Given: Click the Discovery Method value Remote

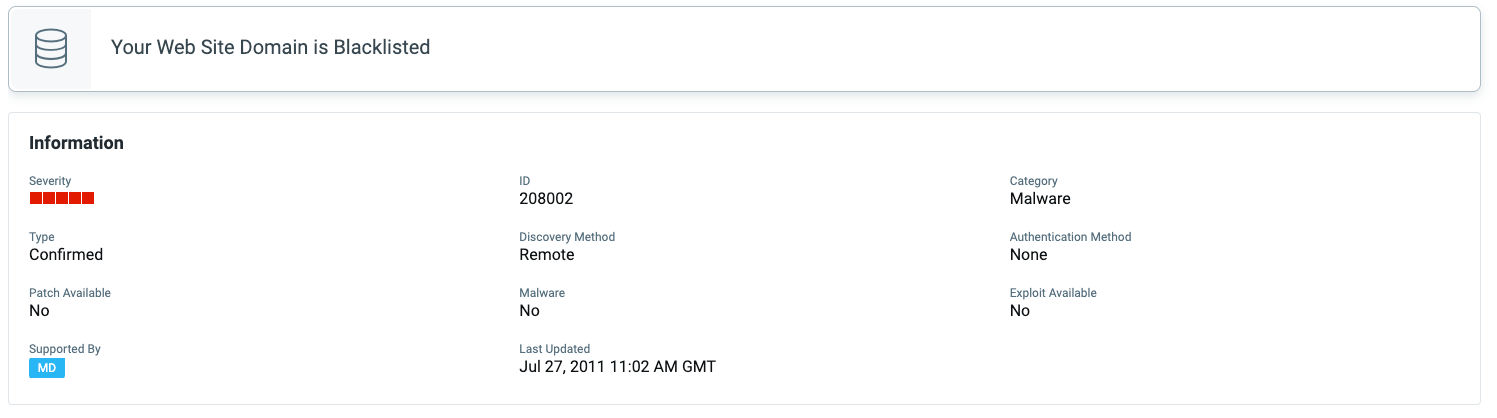Looking at the screenshot, I should tap(547, 255).
